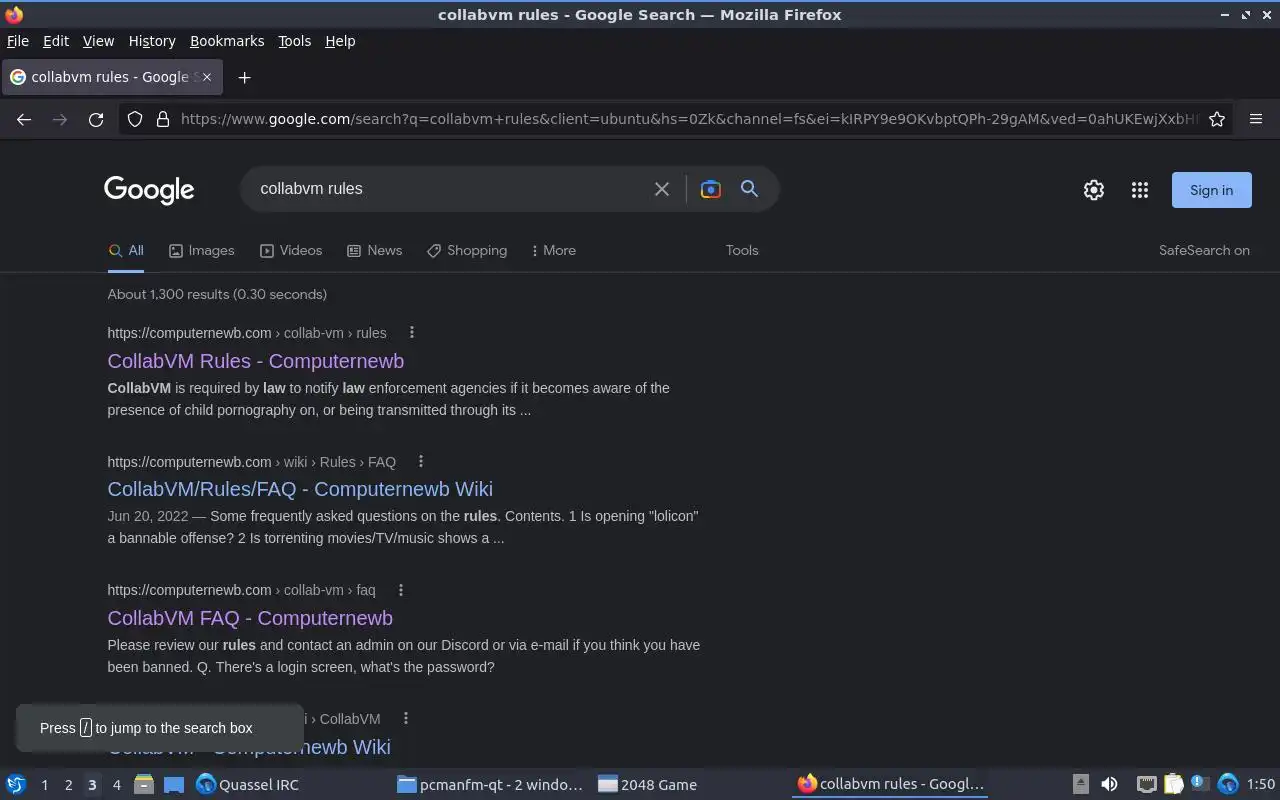
Task: Close the collabvm rules tab
Action: tap(206, 77)
